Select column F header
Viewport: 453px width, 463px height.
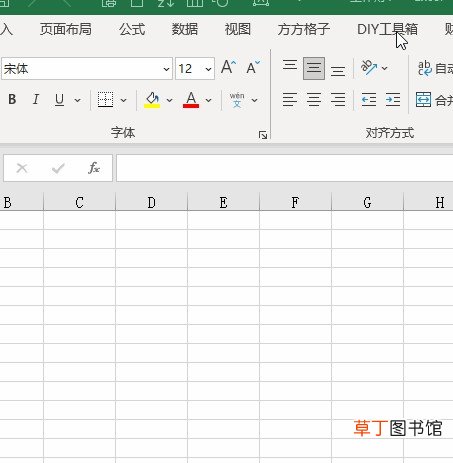[295, 202]
